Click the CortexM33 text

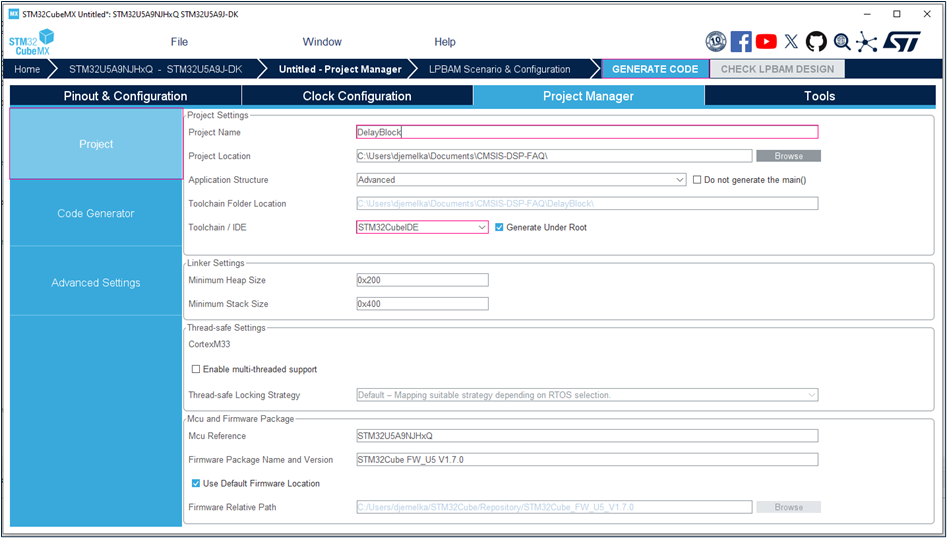tap(209, 344)
